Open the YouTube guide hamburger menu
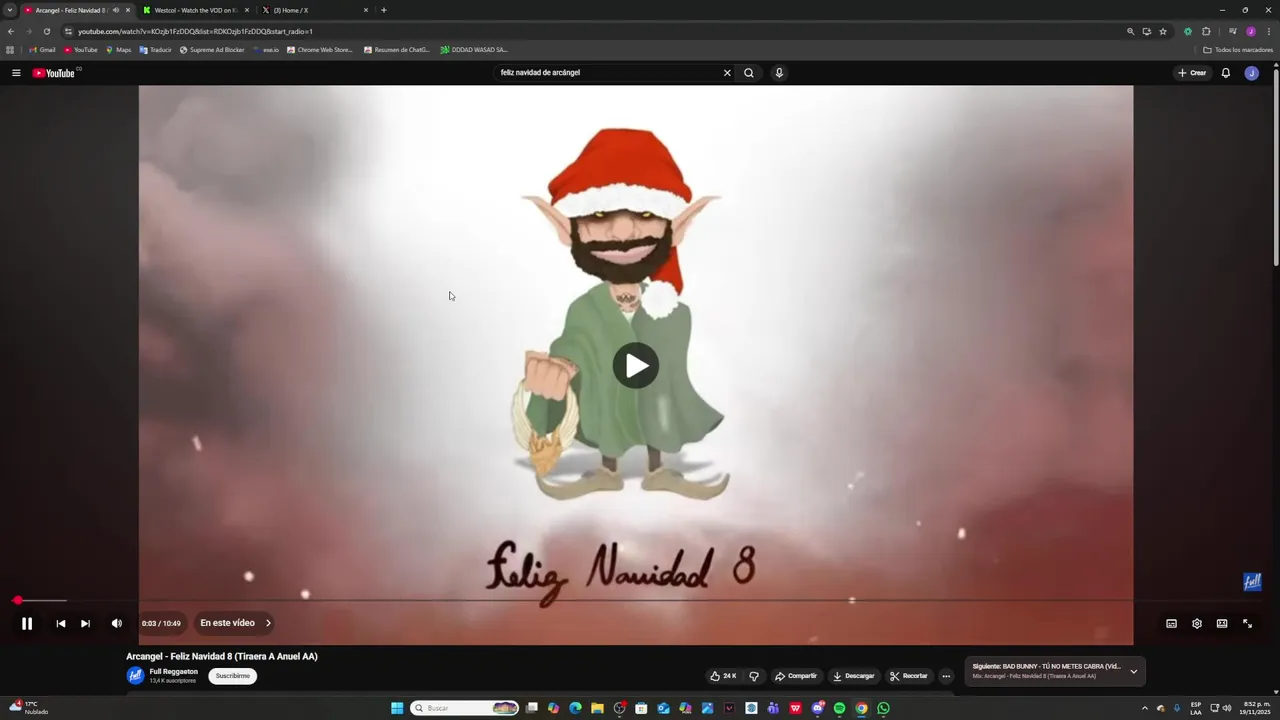The image size is (1280, 720). (16, 73)
